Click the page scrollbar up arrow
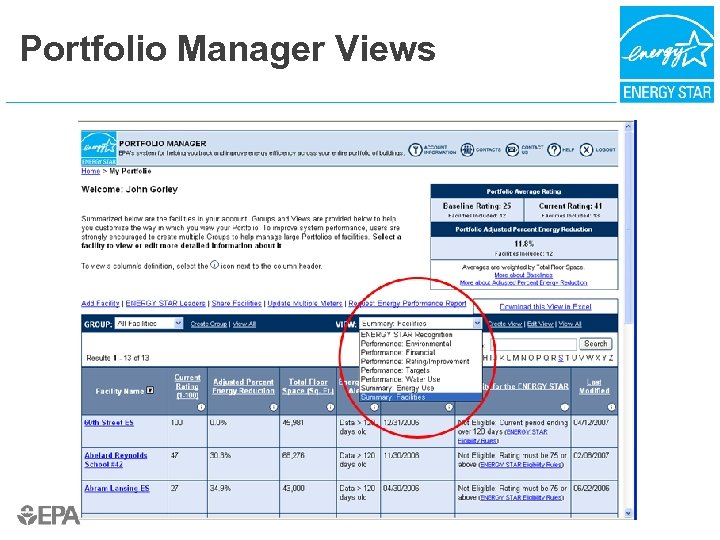This screenshot has height=540, width=720. [628, 126]
